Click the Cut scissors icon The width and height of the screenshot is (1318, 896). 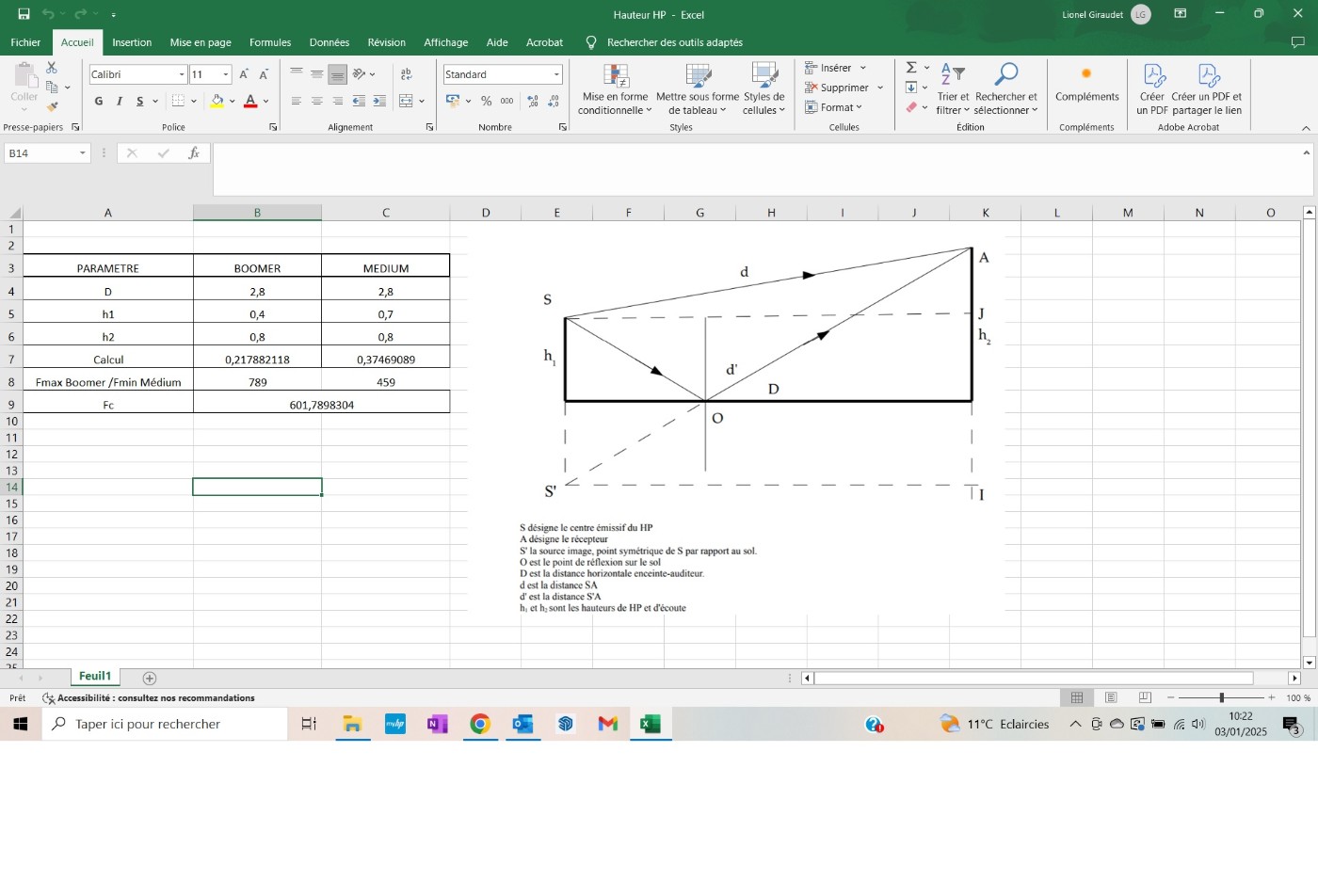click(52, 68)
